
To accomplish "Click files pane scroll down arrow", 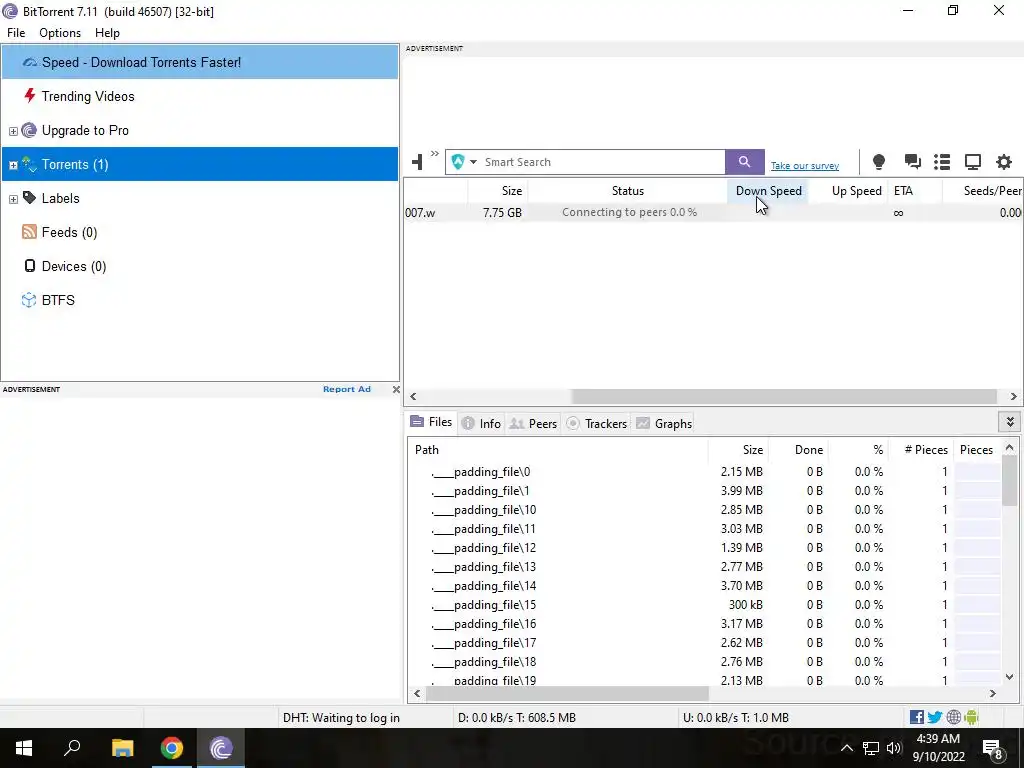I will (x=1009, y=677).
